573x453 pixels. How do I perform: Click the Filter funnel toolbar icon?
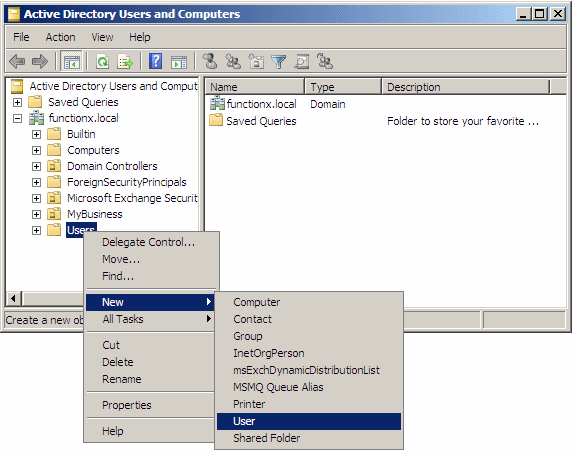(x=279, y=61)
